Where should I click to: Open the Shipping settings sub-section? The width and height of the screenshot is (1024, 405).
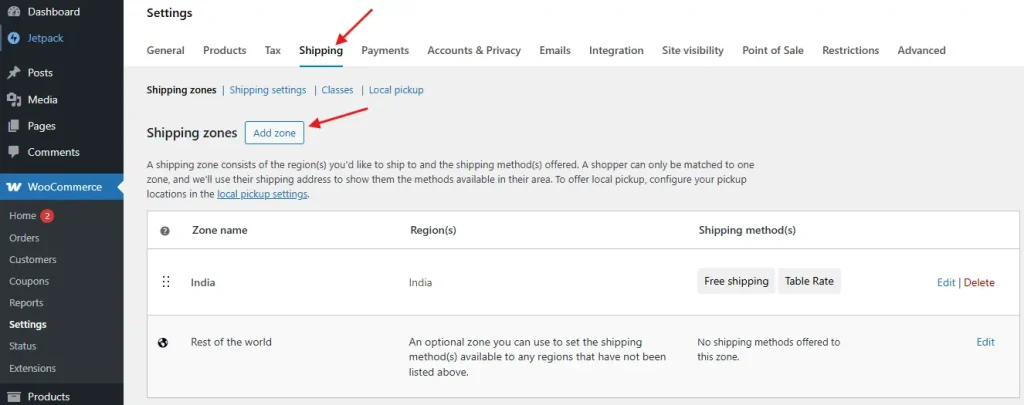268,90
